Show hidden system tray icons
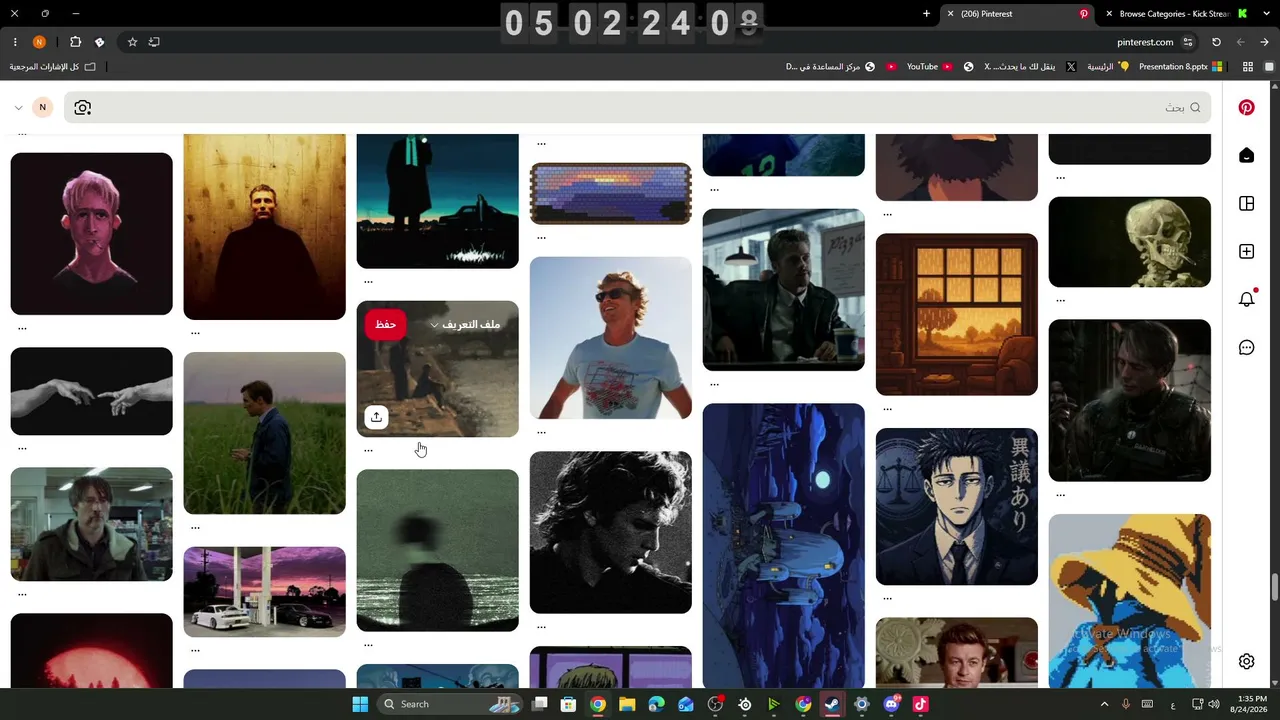This screenshot has height=720, width=1280. (1104, 704)
